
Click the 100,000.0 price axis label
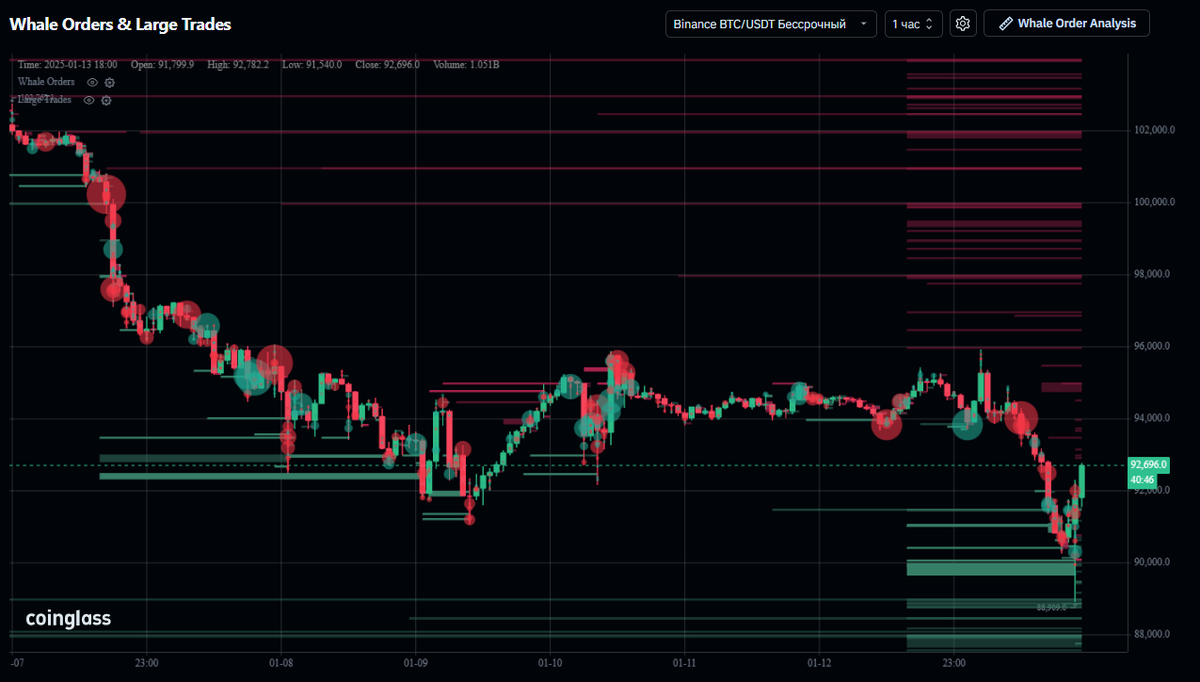1152,202
